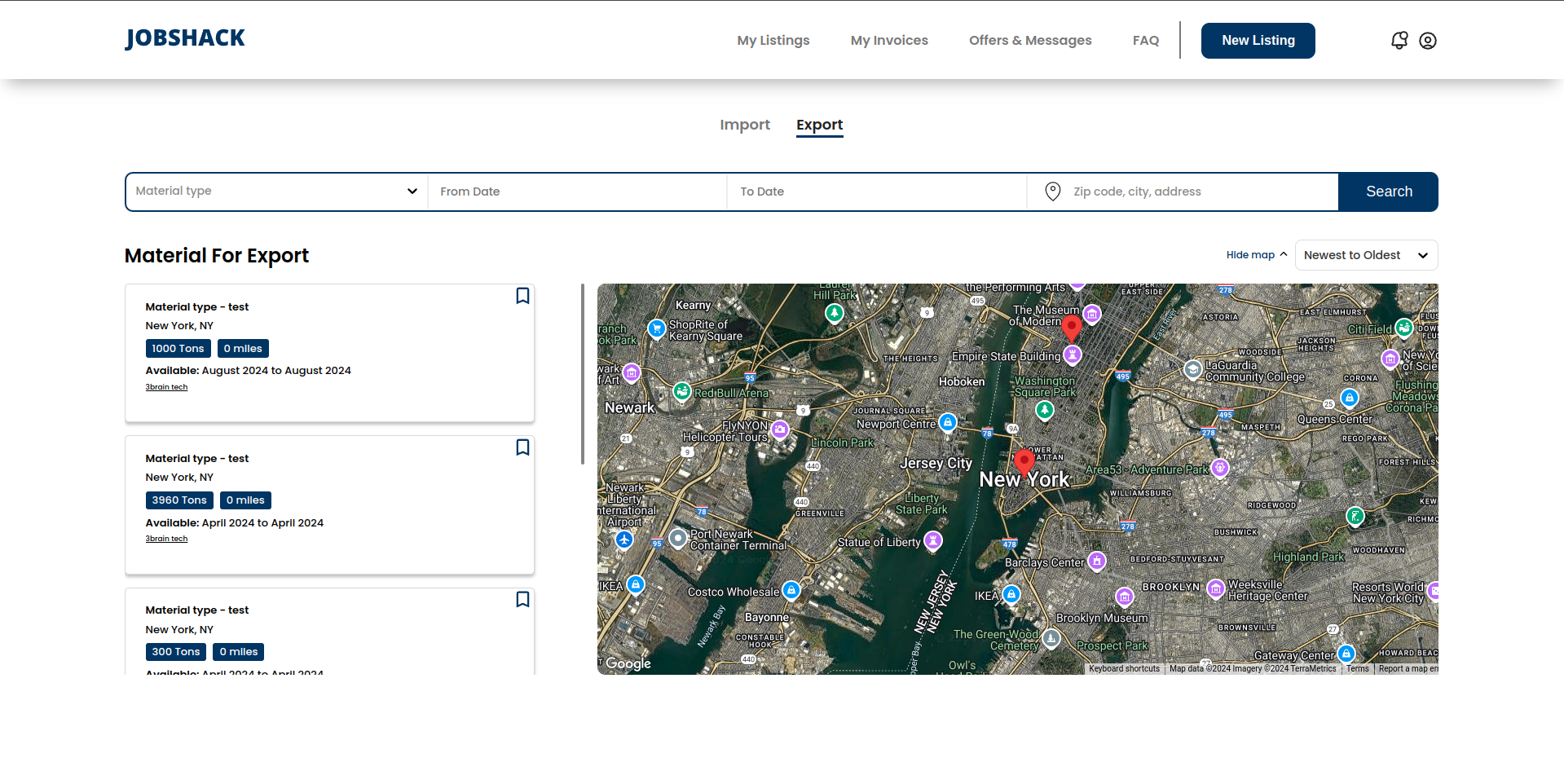
Task: Click the JOBSHACK logo
Action: pyautogui.click(x=185, y=38)
